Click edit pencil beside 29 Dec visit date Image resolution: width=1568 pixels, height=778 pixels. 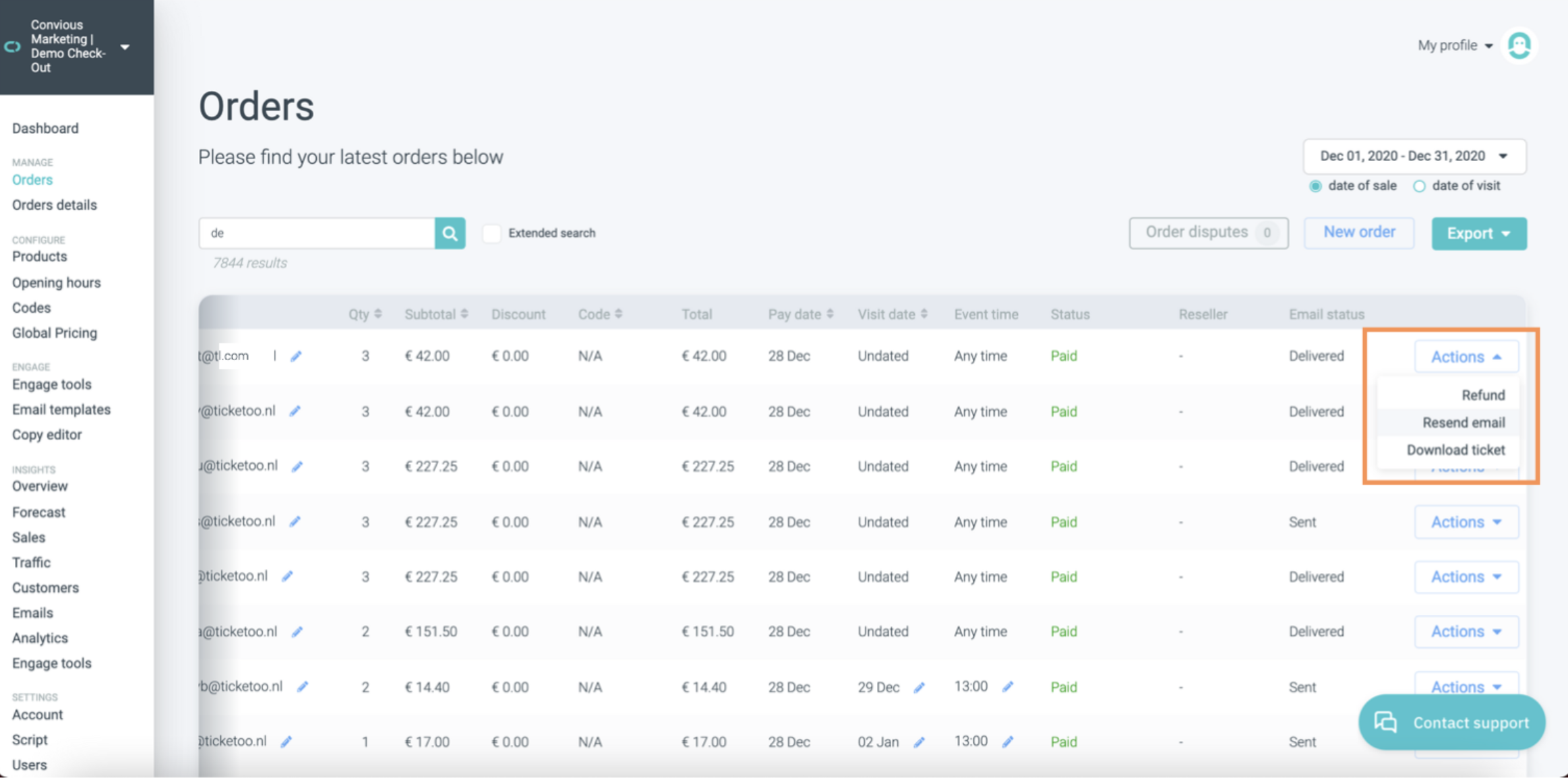click(x=919, y=687)
